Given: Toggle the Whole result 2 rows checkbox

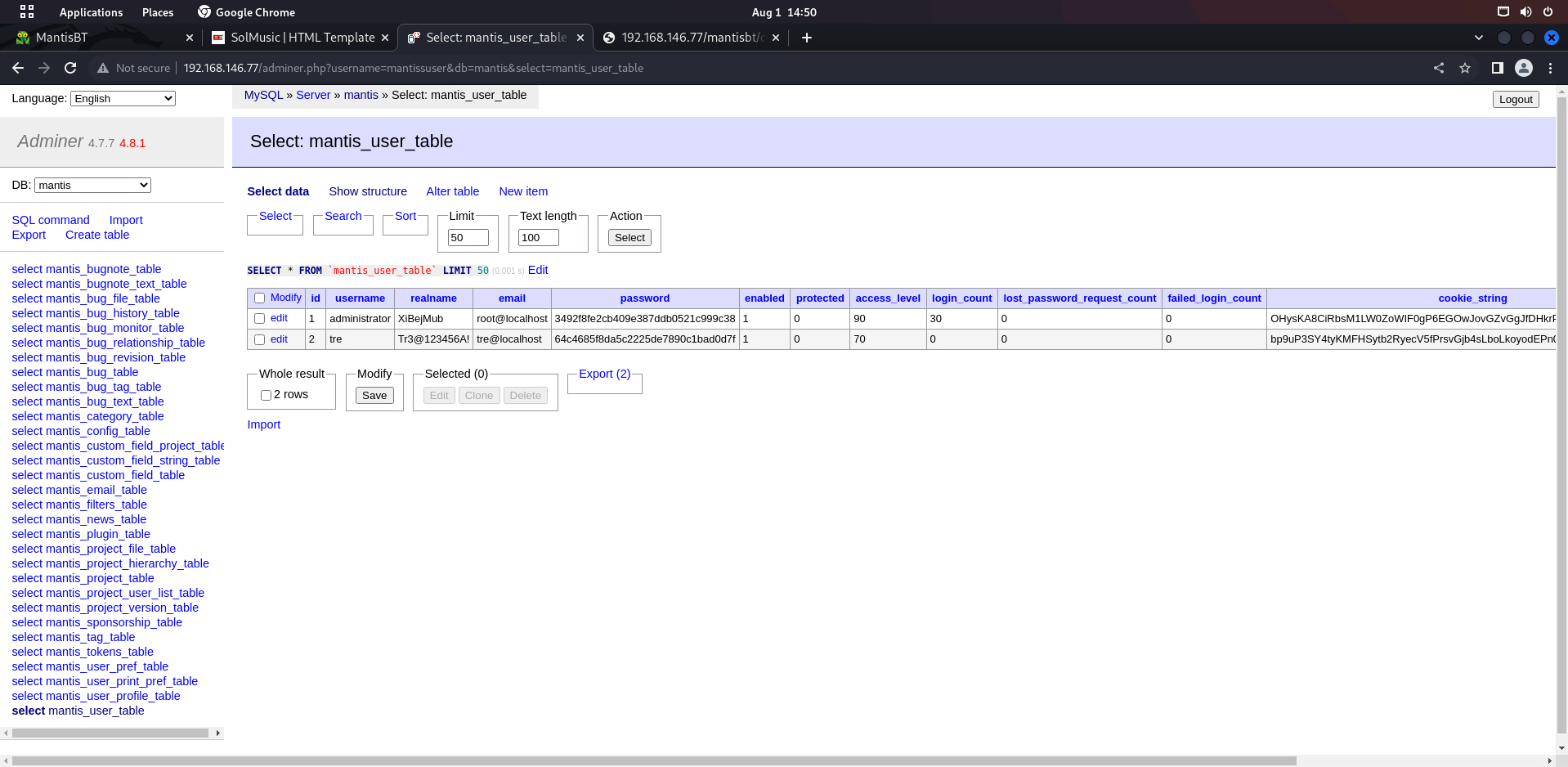Looking at the screenshot, I should pos(266,395).
